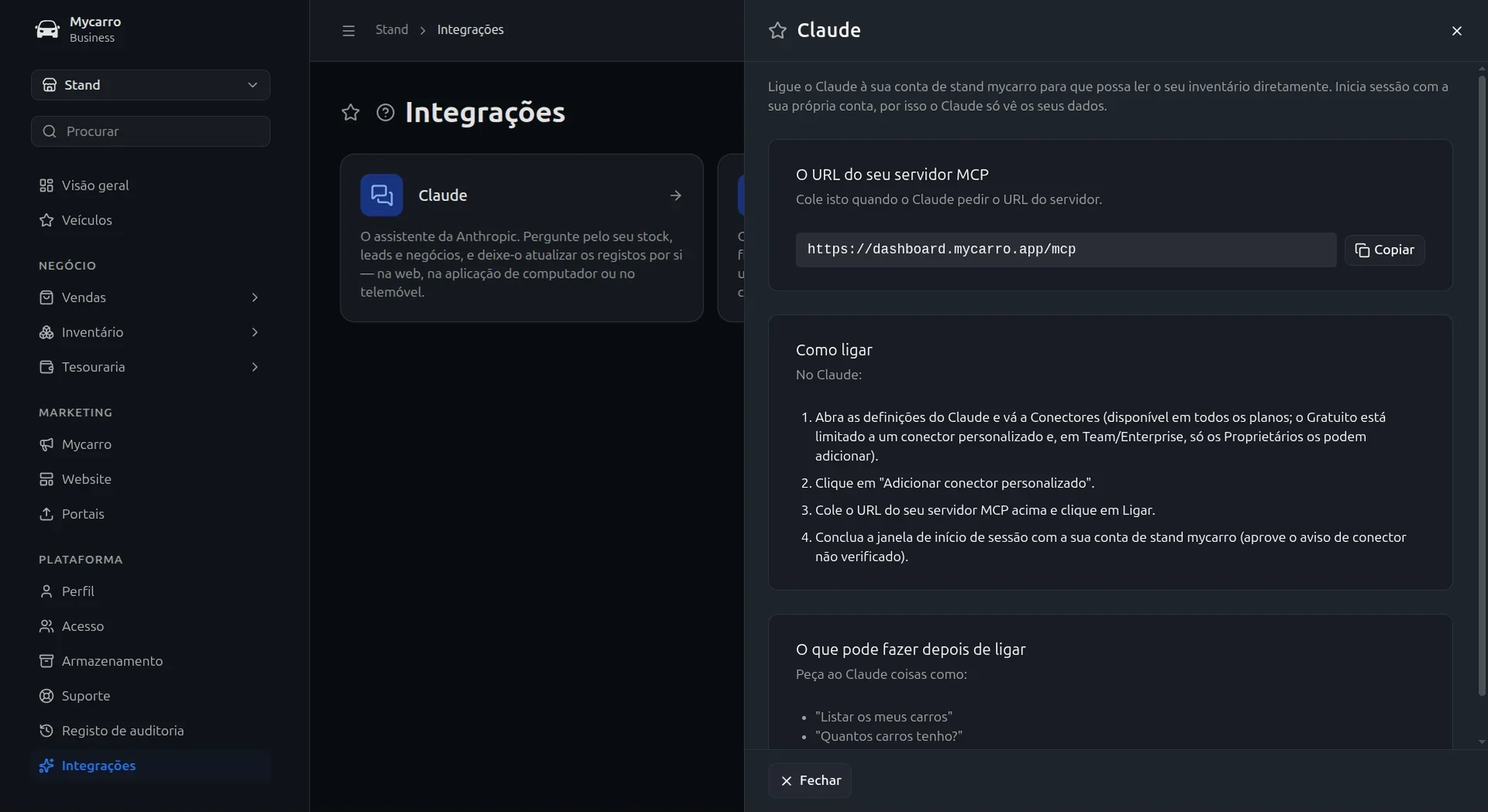Click the "O que pode fazer depois de ligar" heading
This screenshot has height=812, width=1488.
[x=910, y=649]
